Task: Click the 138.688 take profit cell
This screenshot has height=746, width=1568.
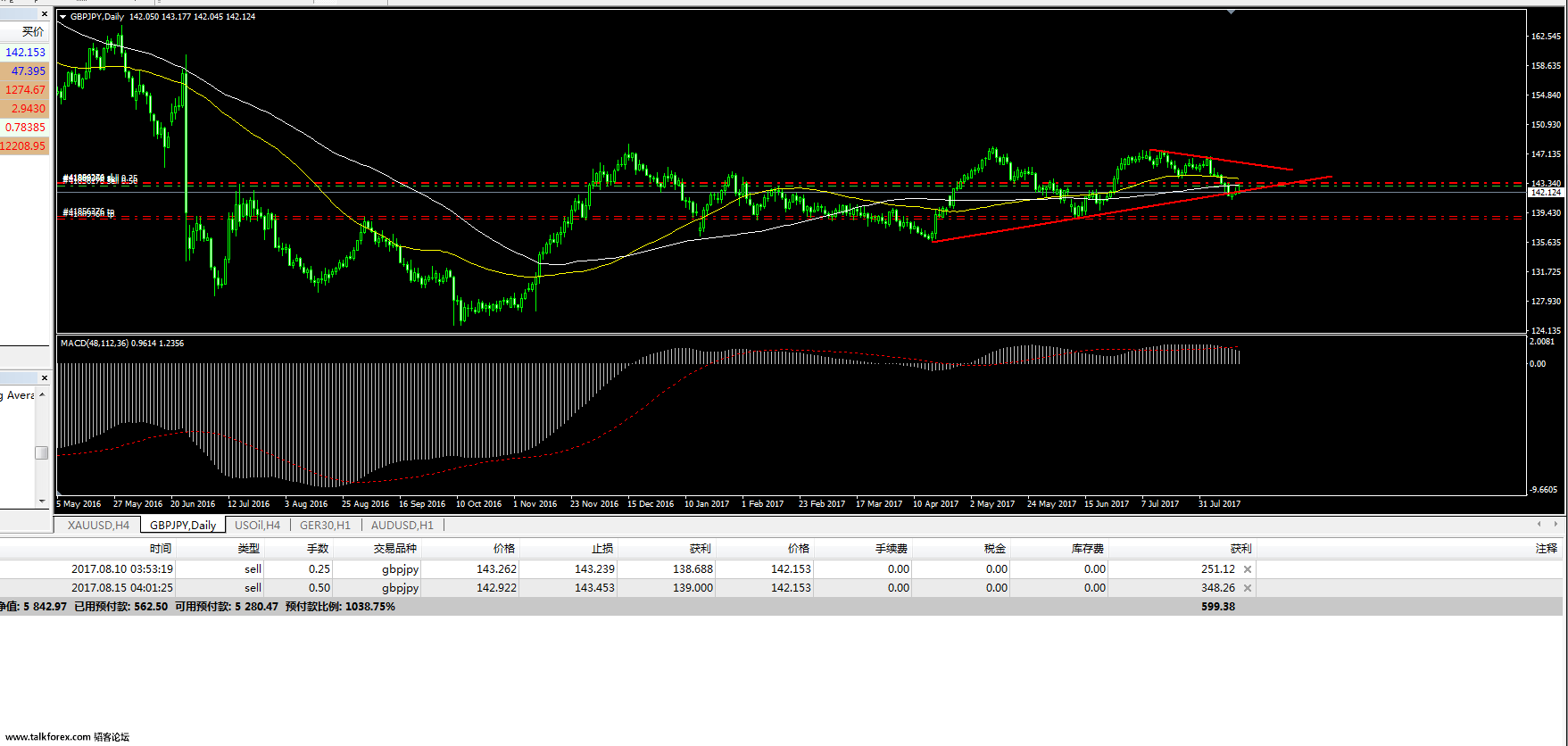Action: pyautogui.click(x=693, y=569)
